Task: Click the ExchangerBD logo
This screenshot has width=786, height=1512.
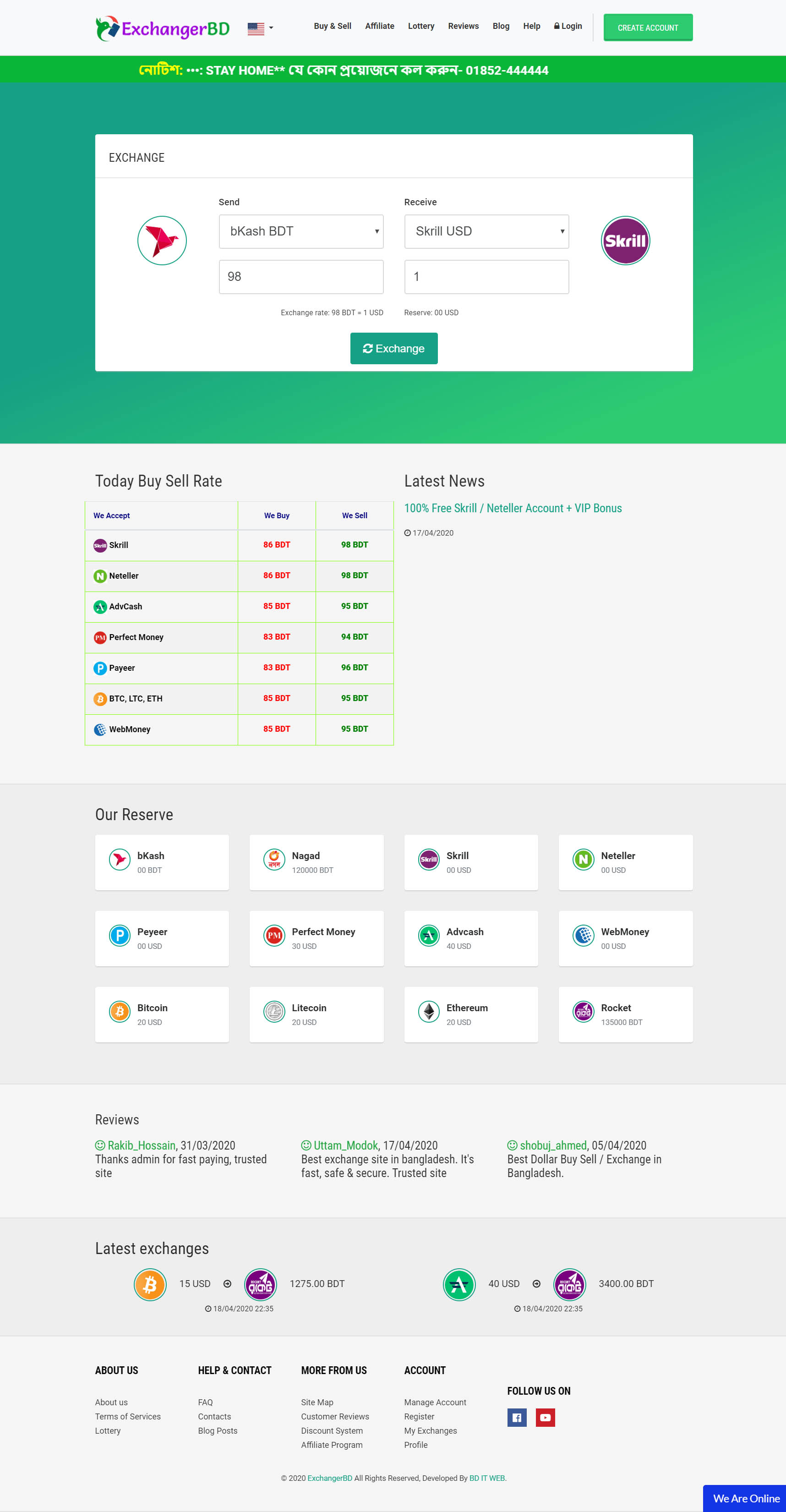Action: [163, 28]
